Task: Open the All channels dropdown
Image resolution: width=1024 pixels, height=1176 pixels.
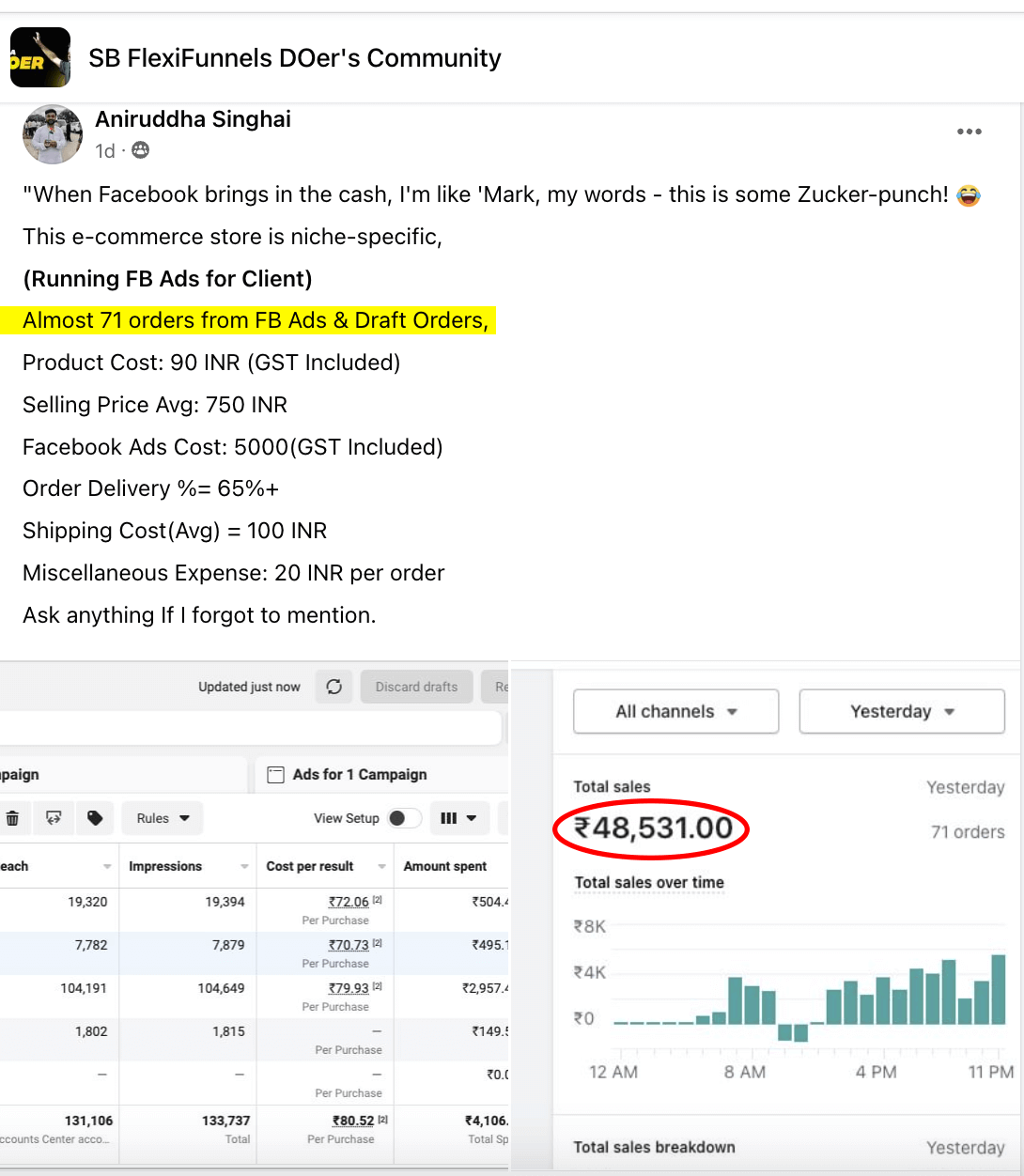Action: (x=675, y=711)
